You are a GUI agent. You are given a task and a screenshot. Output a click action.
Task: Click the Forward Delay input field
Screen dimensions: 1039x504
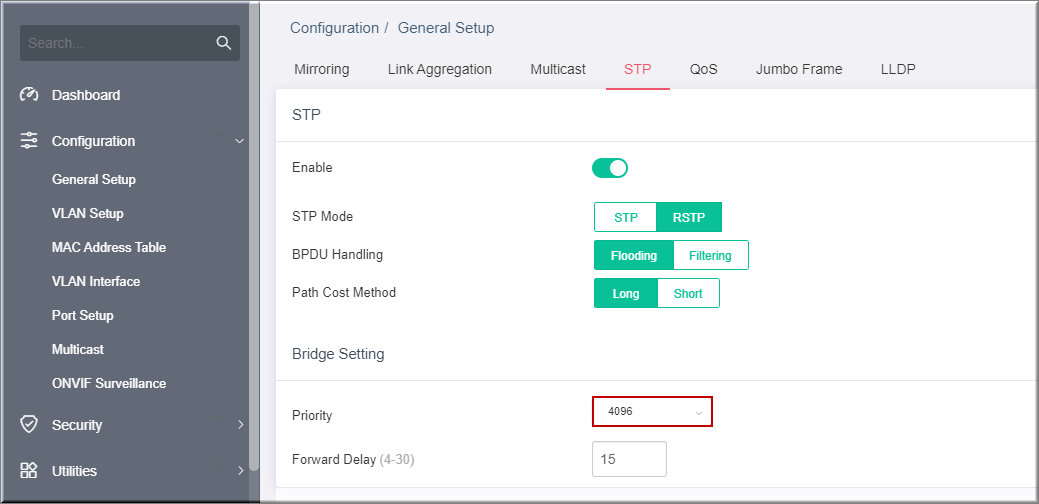click(629, 459)
